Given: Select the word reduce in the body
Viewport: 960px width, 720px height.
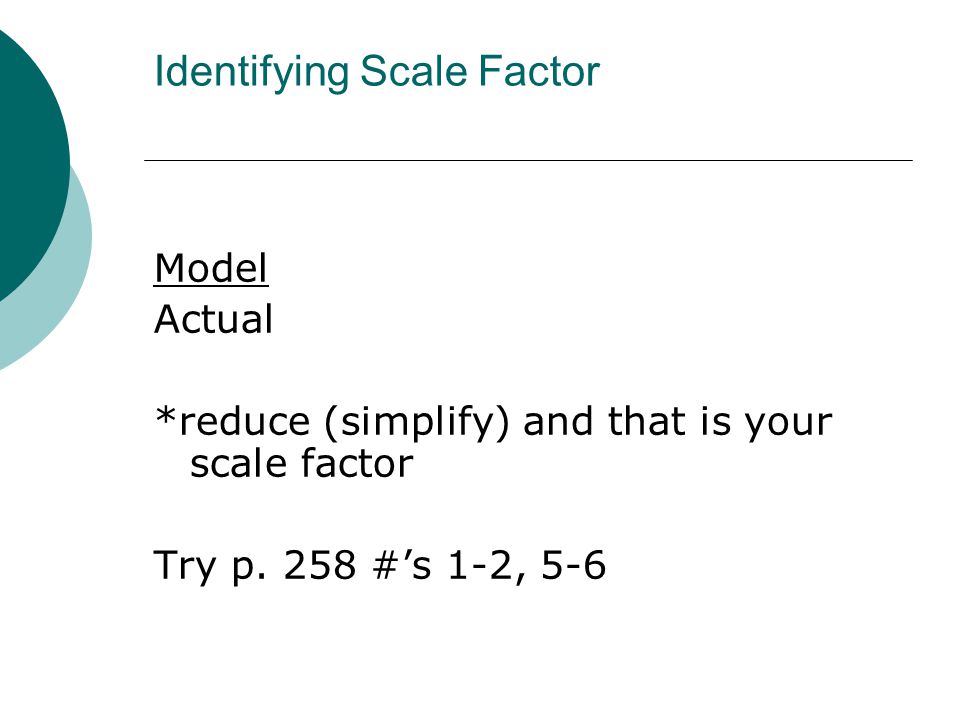Looking at the screenshot, I should click(x=245, y=422).
